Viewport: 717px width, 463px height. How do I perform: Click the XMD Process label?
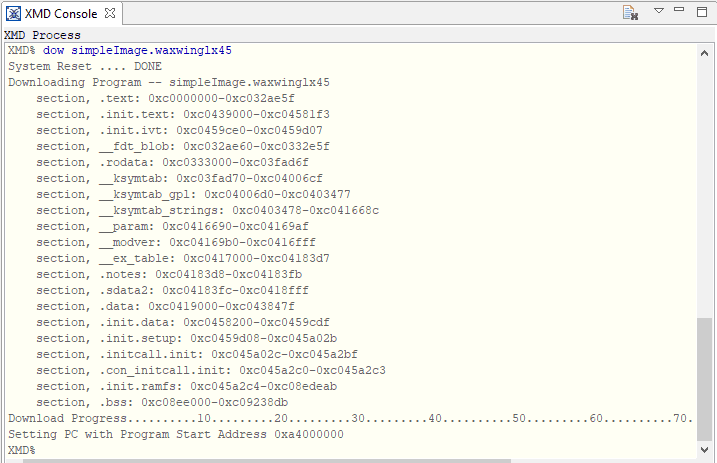(x=43, y=35)
